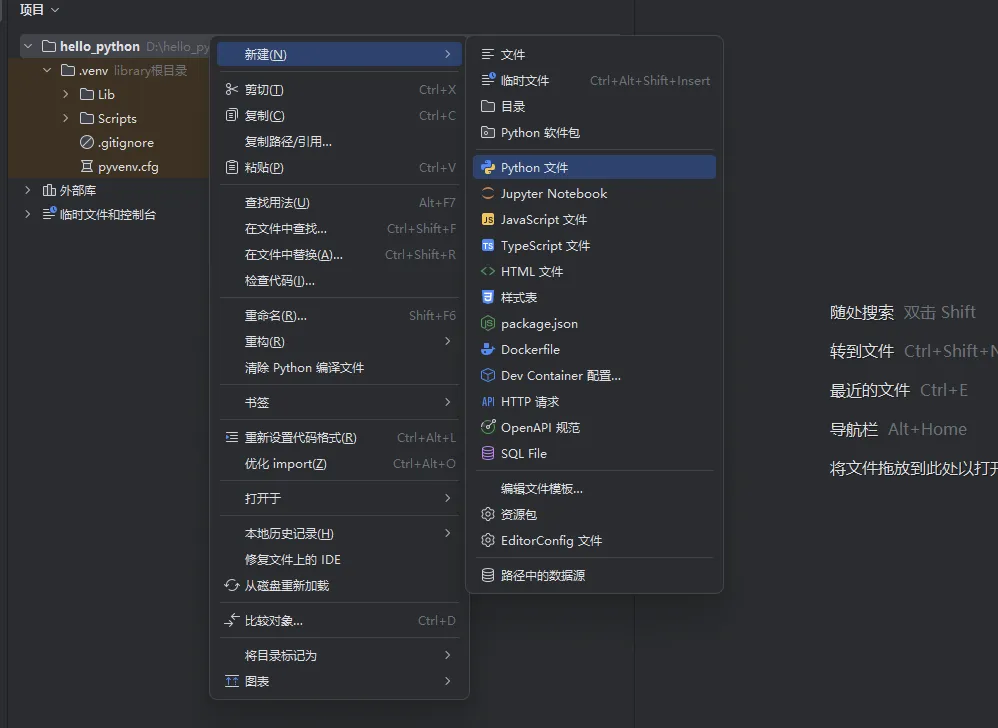Click the 随处搜索 hint text
Viewport: 998px width, 728px height.
(862, 312)
